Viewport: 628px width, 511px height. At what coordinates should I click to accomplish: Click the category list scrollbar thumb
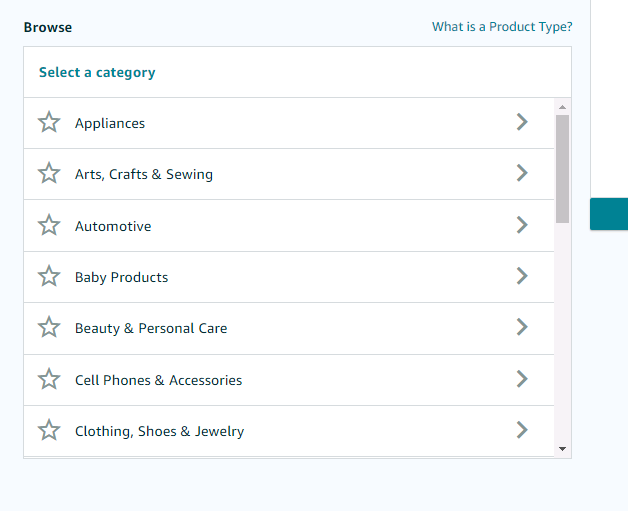(x=562, y=168)
